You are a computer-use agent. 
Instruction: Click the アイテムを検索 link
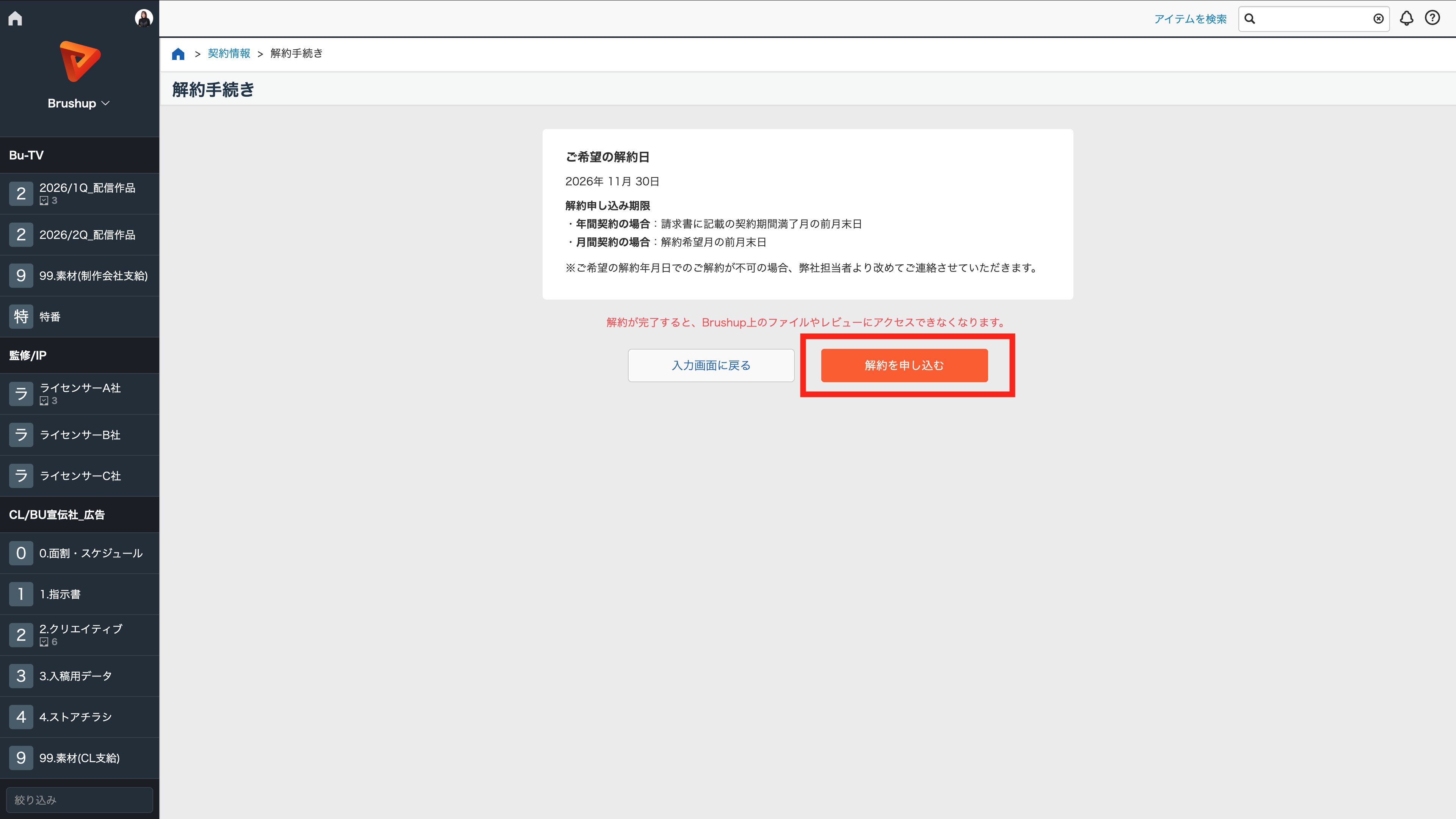click(x=1190, y=19)
